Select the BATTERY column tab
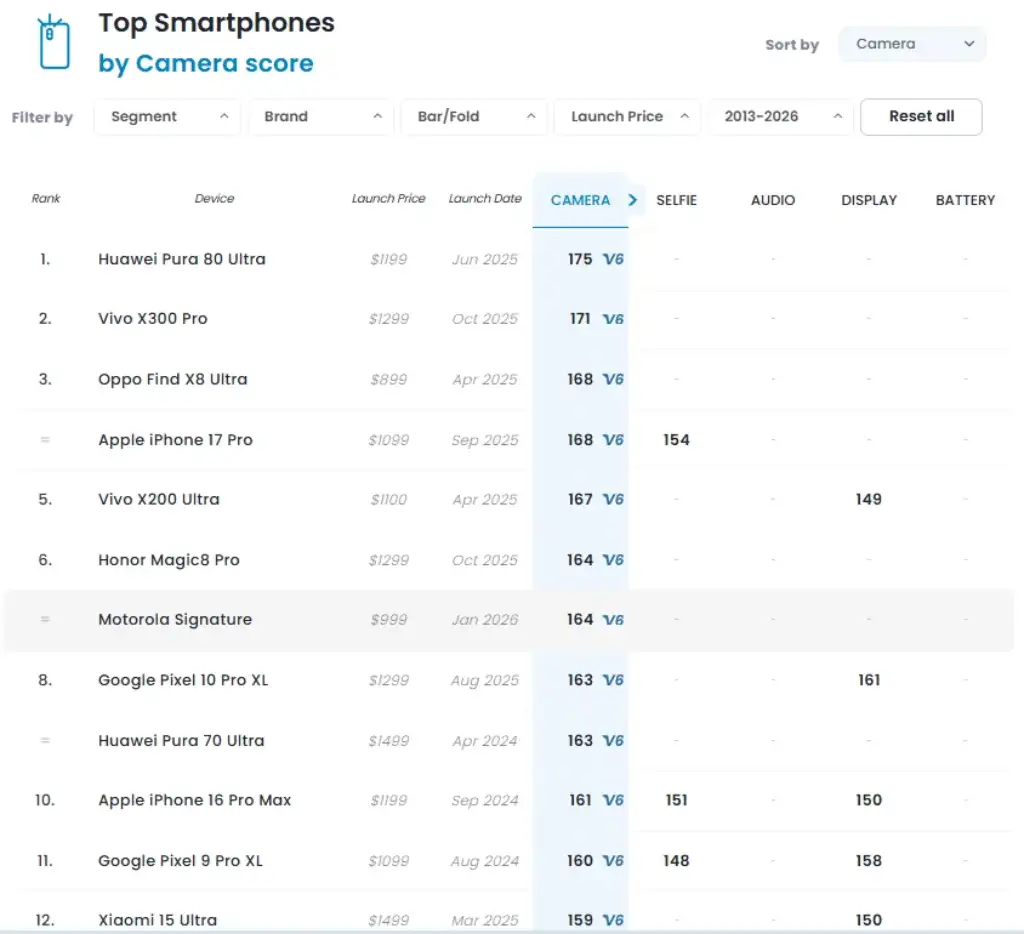This screenshot has height=934, width=1024. pyautogui.click(x=965, y=200)
